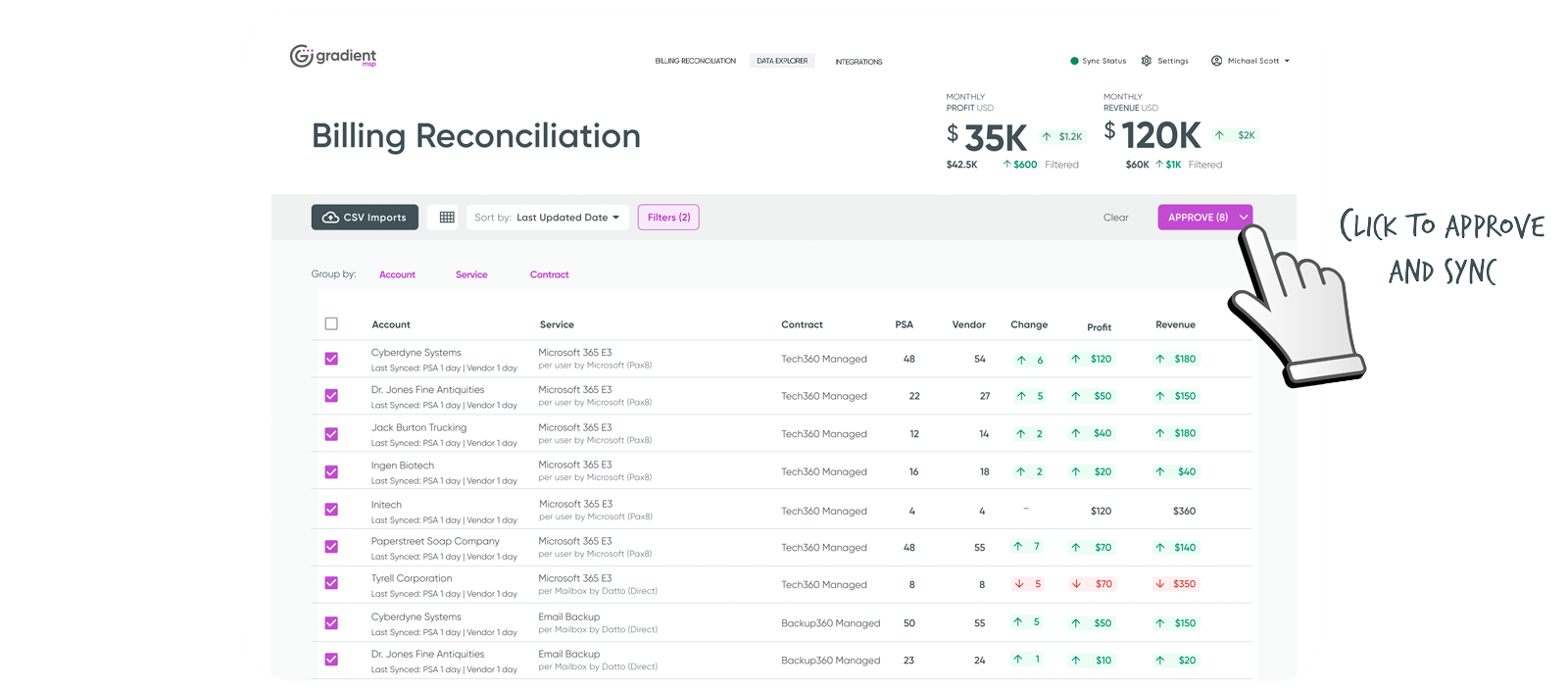Group by Service
1568x687 pixels.
pos(471,275)
